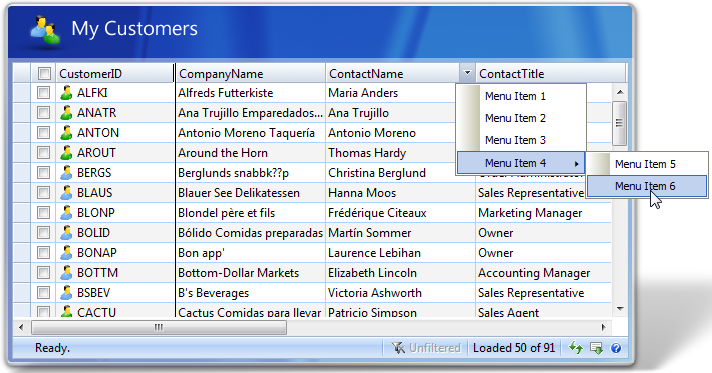
Task: Choose Menu Item 4
Action: click(521, 163)
